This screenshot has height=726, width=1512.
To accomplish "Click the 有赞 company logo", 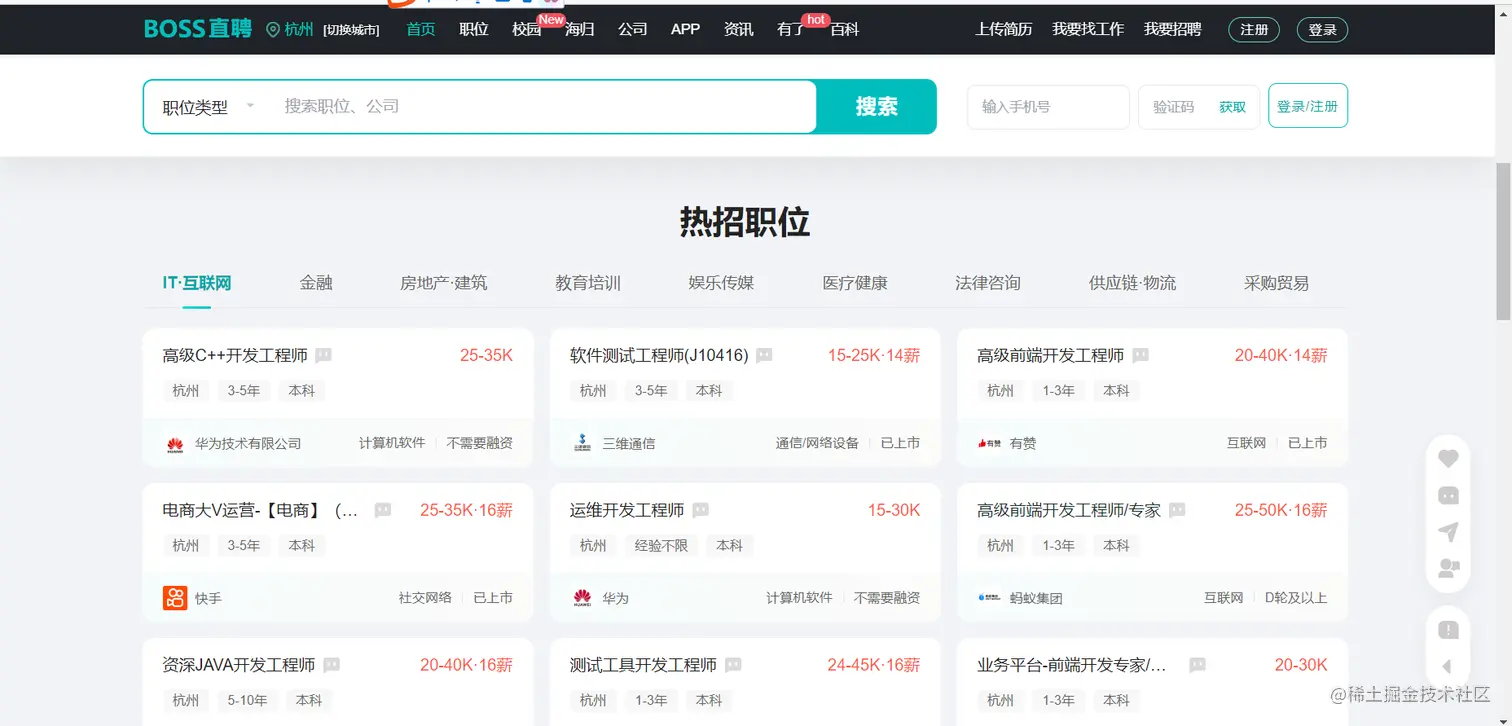I will pyautogui.click(x=989, y=444).
